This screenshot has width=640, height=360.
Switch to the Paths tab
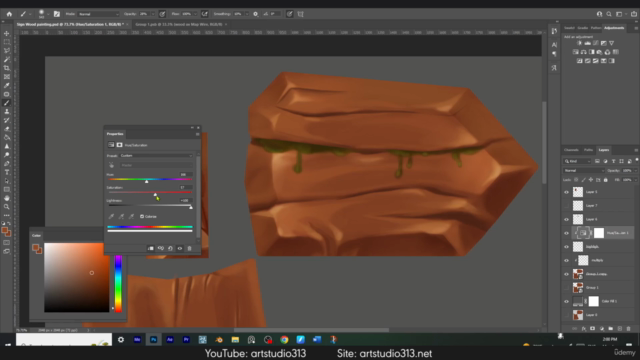point(588,150)
